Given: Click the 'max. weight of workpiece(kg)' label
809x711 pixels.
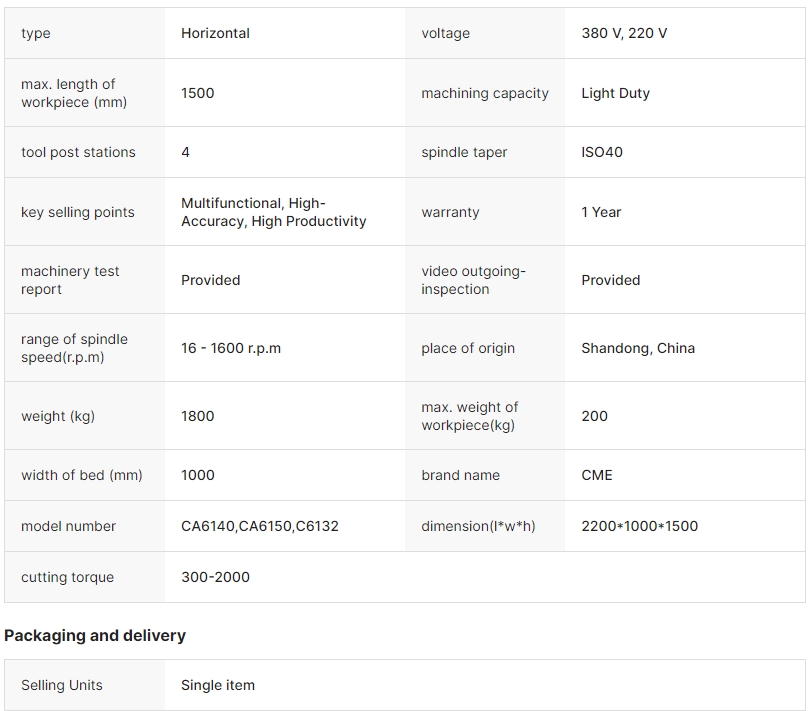Looking at the screenshot, I should (470, 416).
